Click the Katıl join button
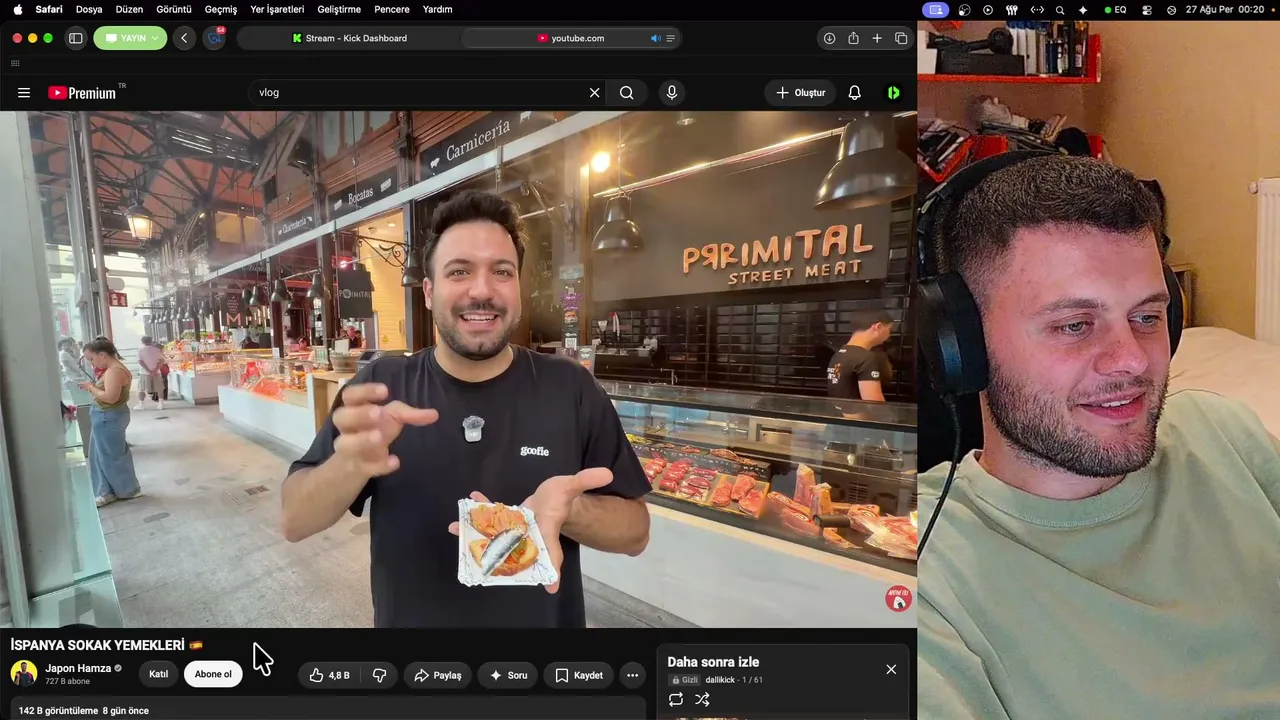 pyautogui.click(x=158, y=674)
